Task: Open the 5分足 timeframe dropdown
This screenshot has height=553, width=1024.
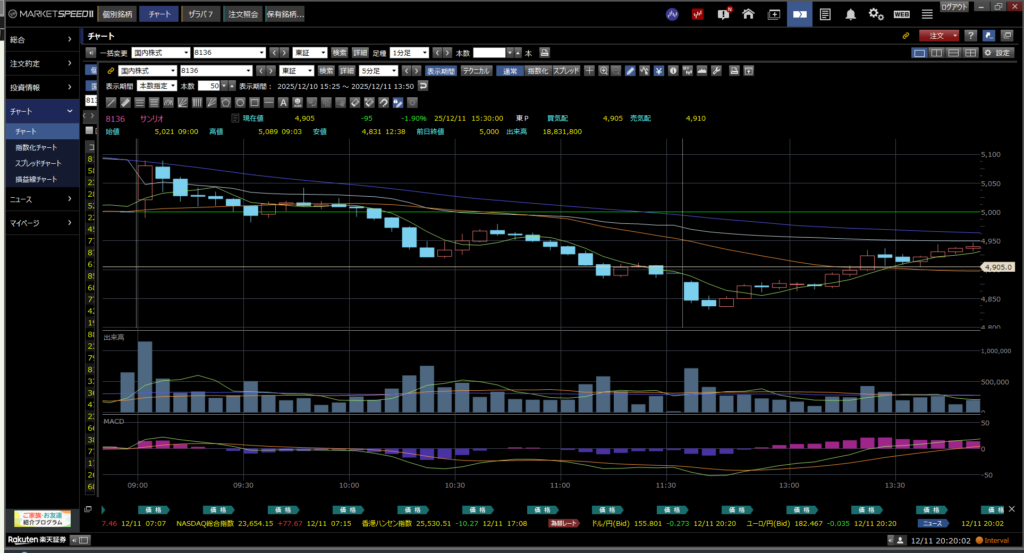Action: (379, 71)
